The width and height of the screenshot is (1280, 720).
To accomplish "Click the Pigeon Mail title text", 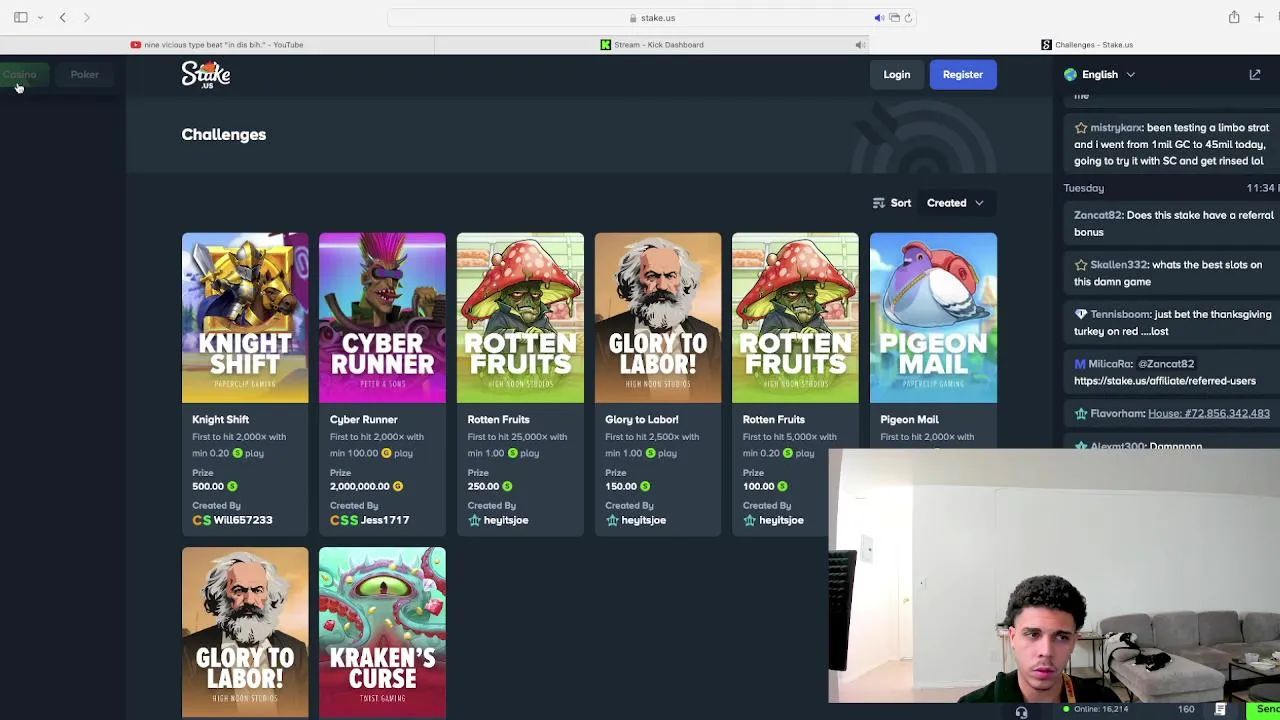I will 909,420.
